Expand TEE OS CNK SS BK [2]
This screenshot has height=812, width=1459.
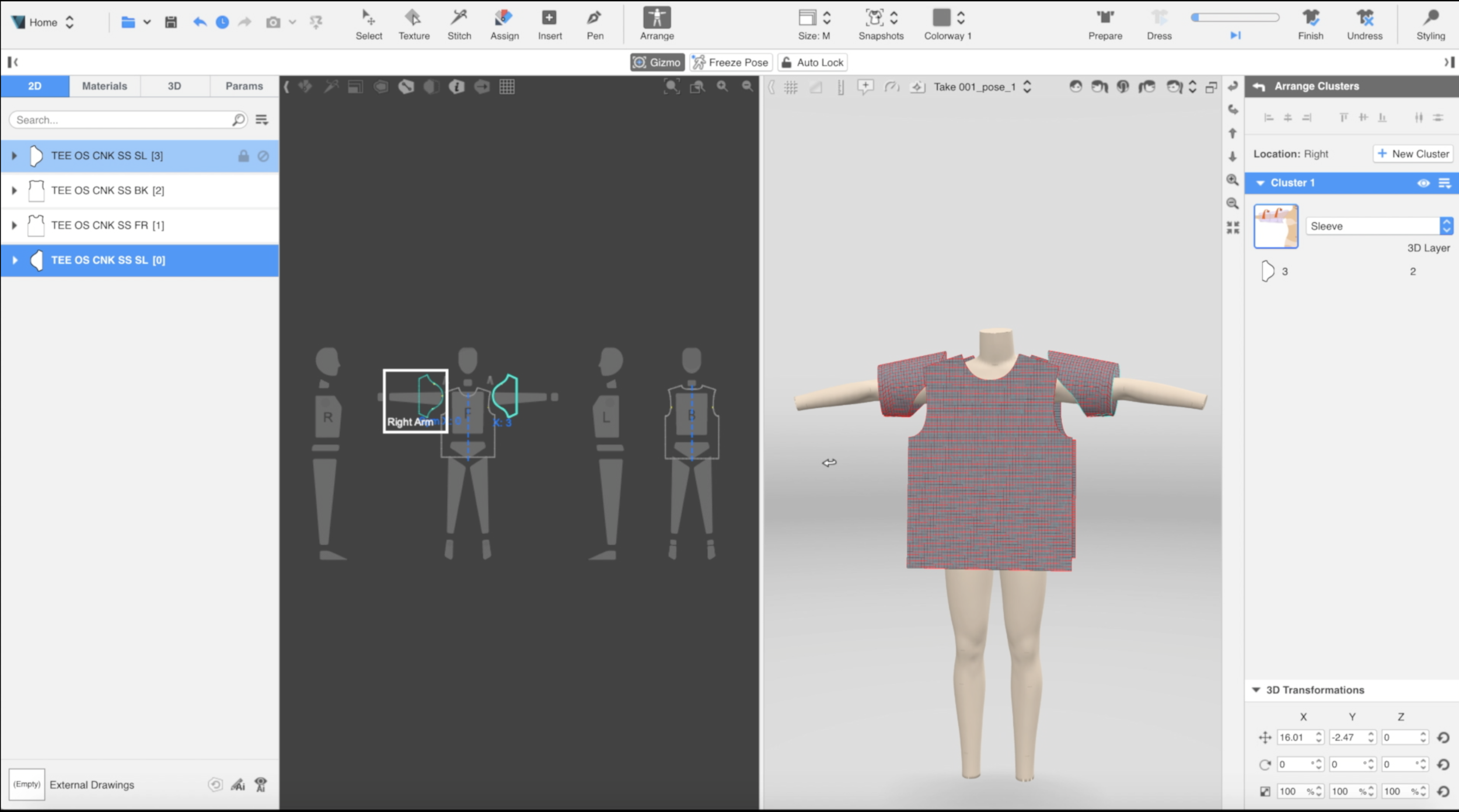coord(15,190)
